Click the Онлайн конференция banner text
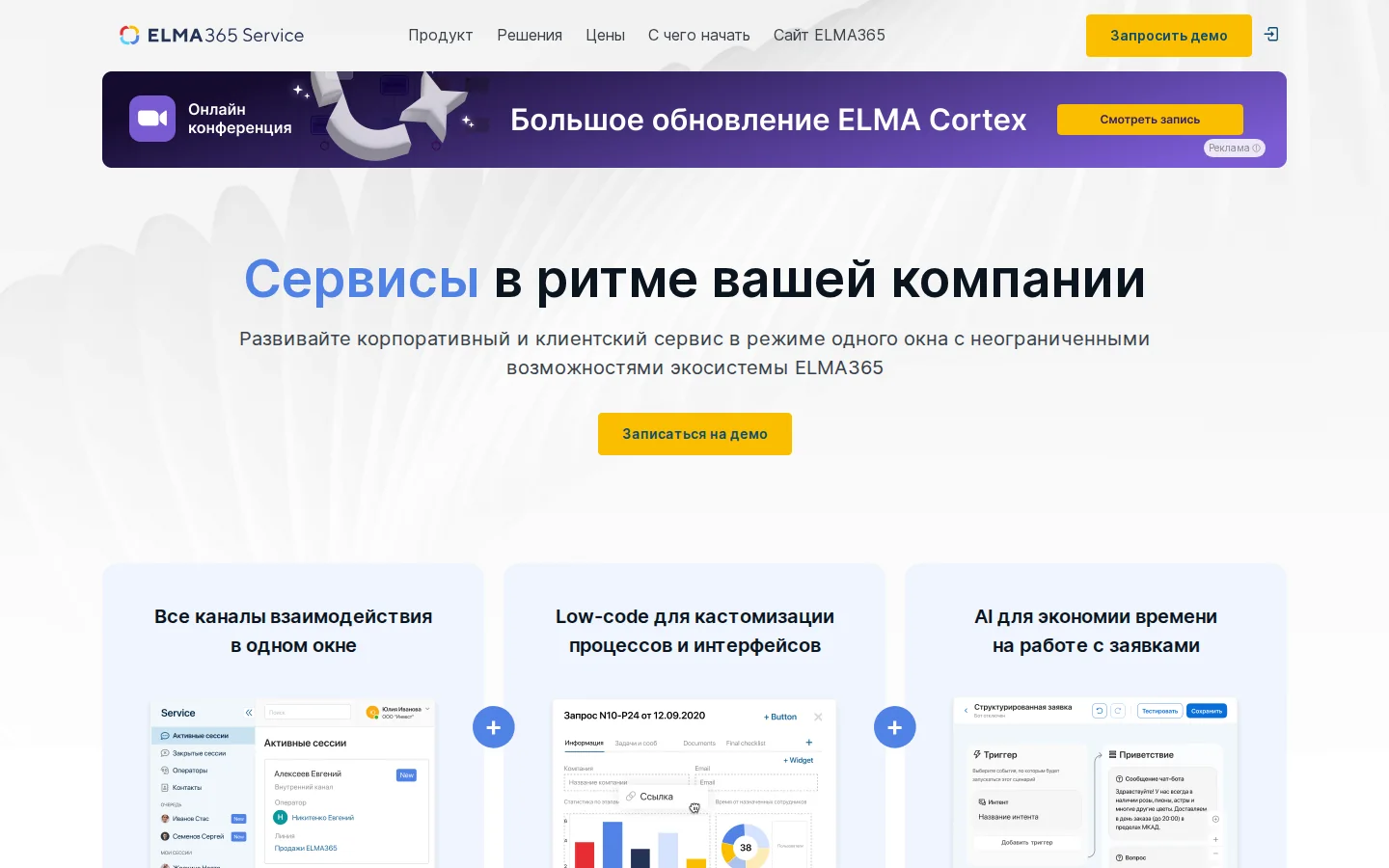Viewport: 1389px width, 868px height. [x=239, y=119]
